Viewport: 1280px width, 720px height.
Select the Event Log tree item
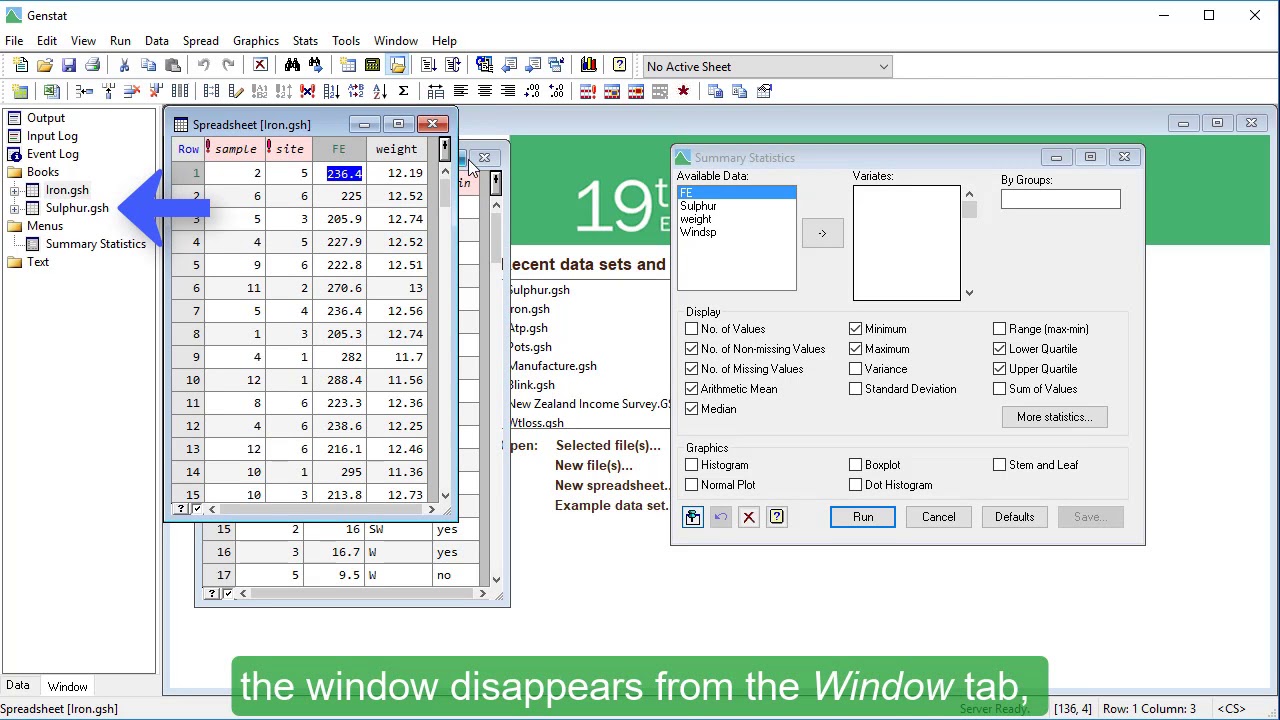coord(52,154)
